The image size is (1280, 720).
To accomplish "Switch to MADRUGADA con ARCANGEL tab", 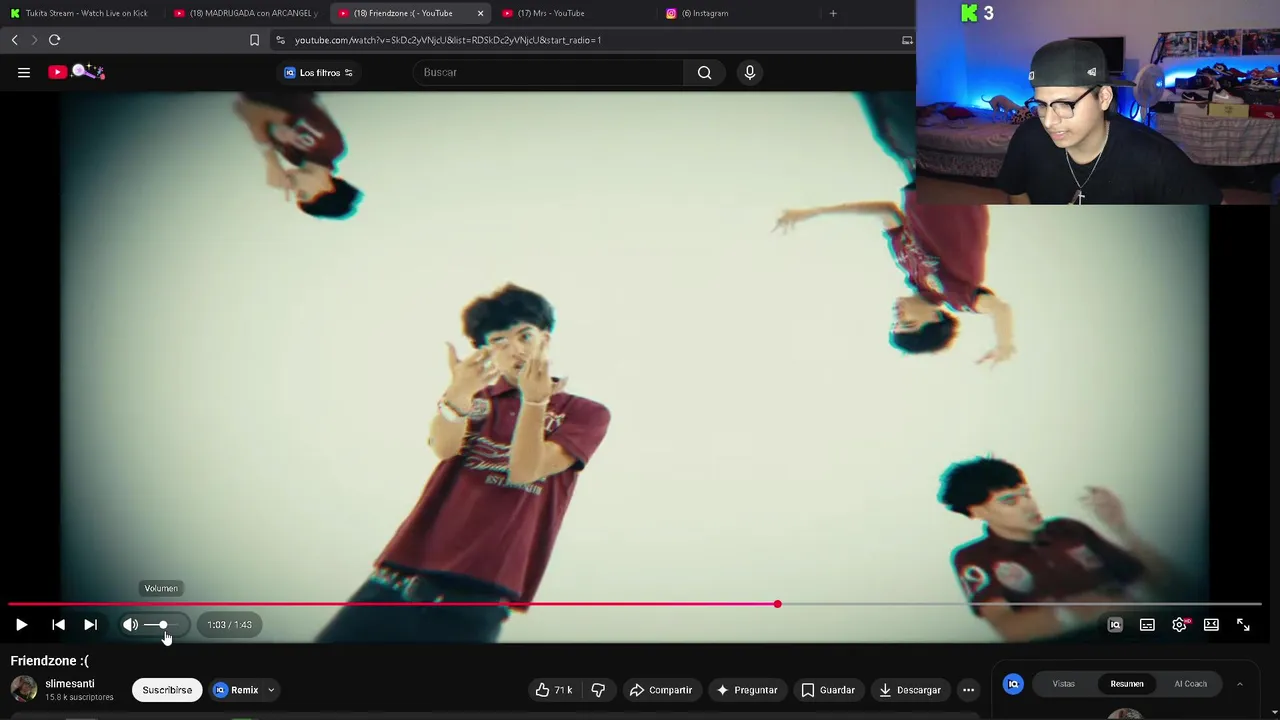I will click(246, 13).
